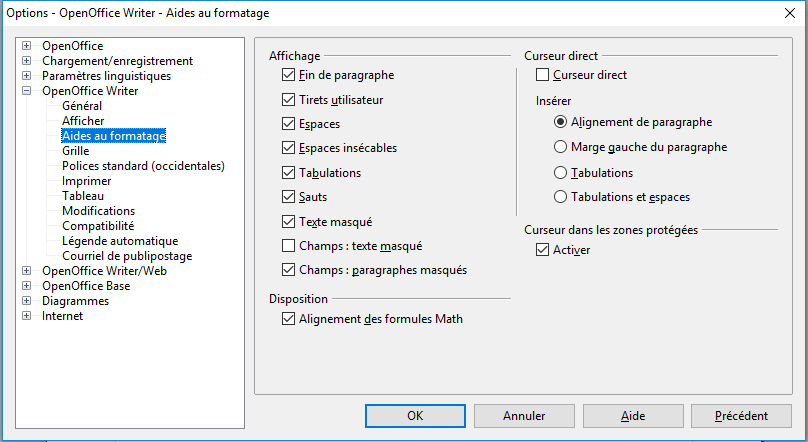Expand the OpenOffice tree node
808x442 pixels.
27,46
